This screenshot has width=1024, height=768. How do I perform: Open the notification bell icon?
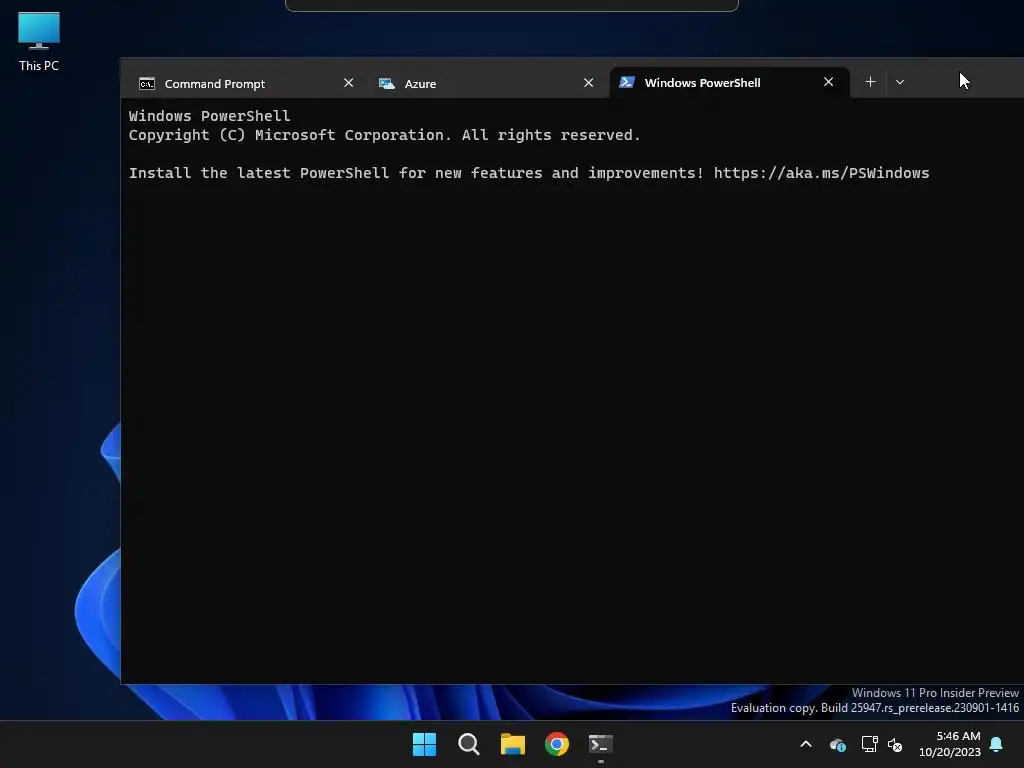(996, 744)
